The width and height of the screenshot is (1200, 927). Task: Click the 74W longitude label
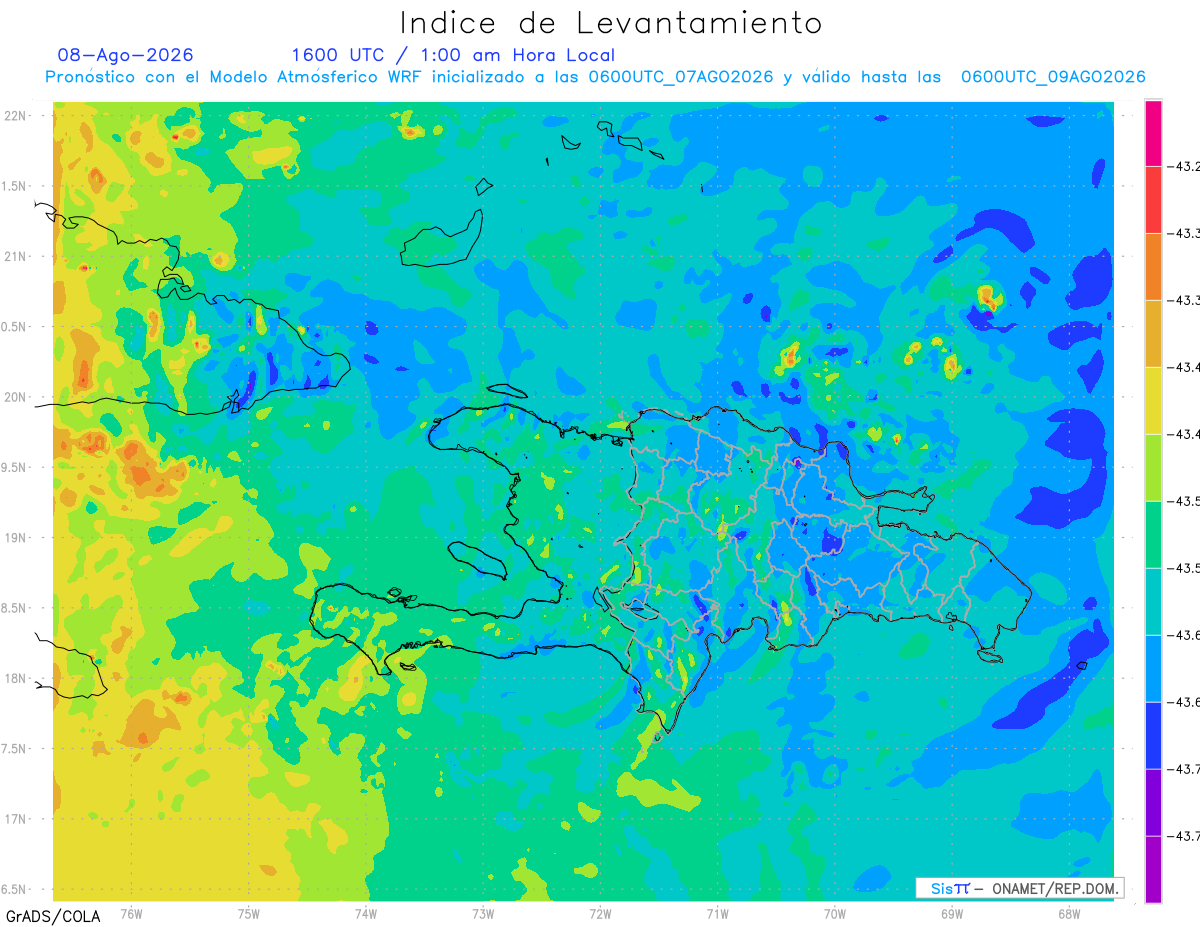pos(366,913)
